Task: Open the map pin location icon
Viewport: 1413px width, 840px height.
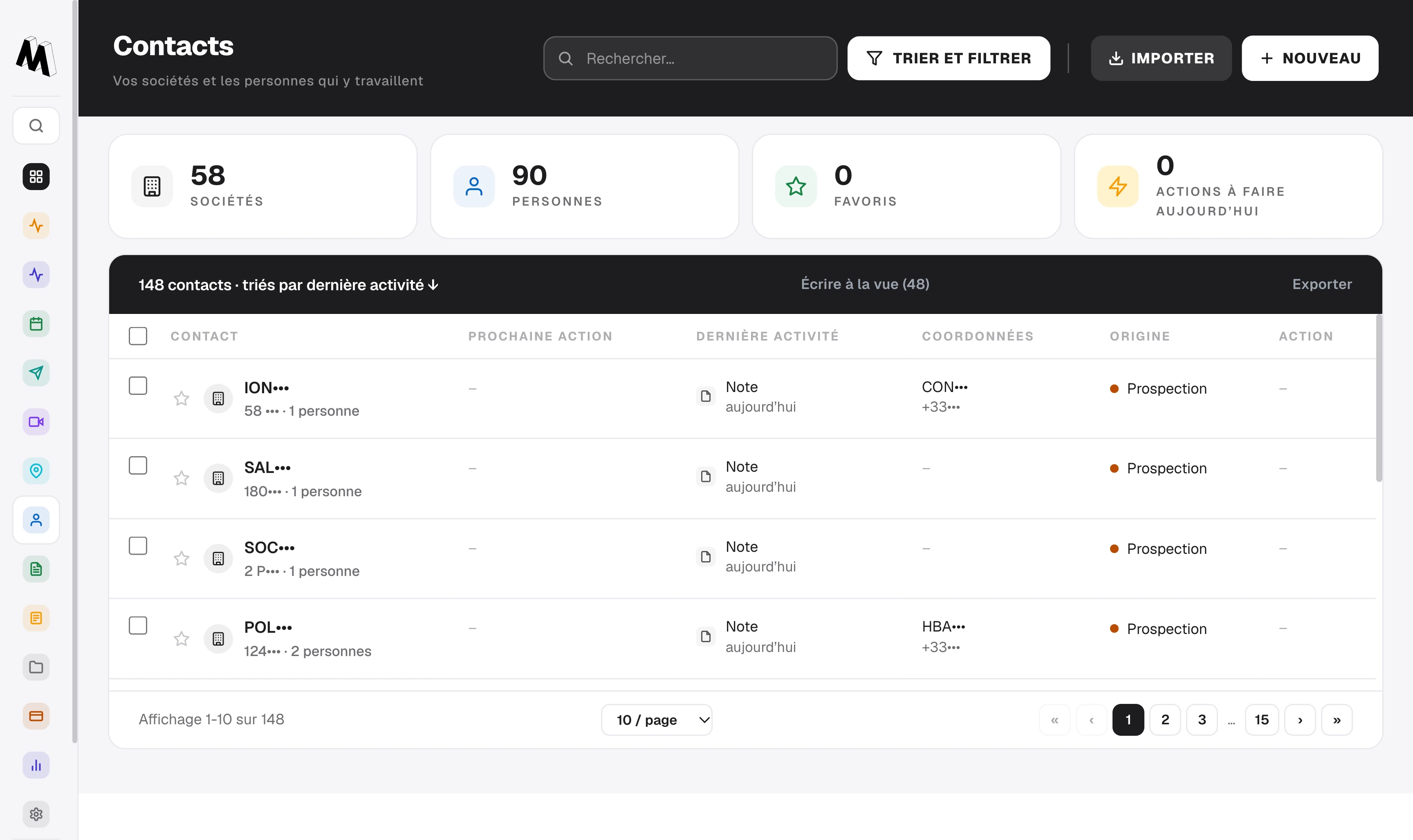Action: click(36, 471)
